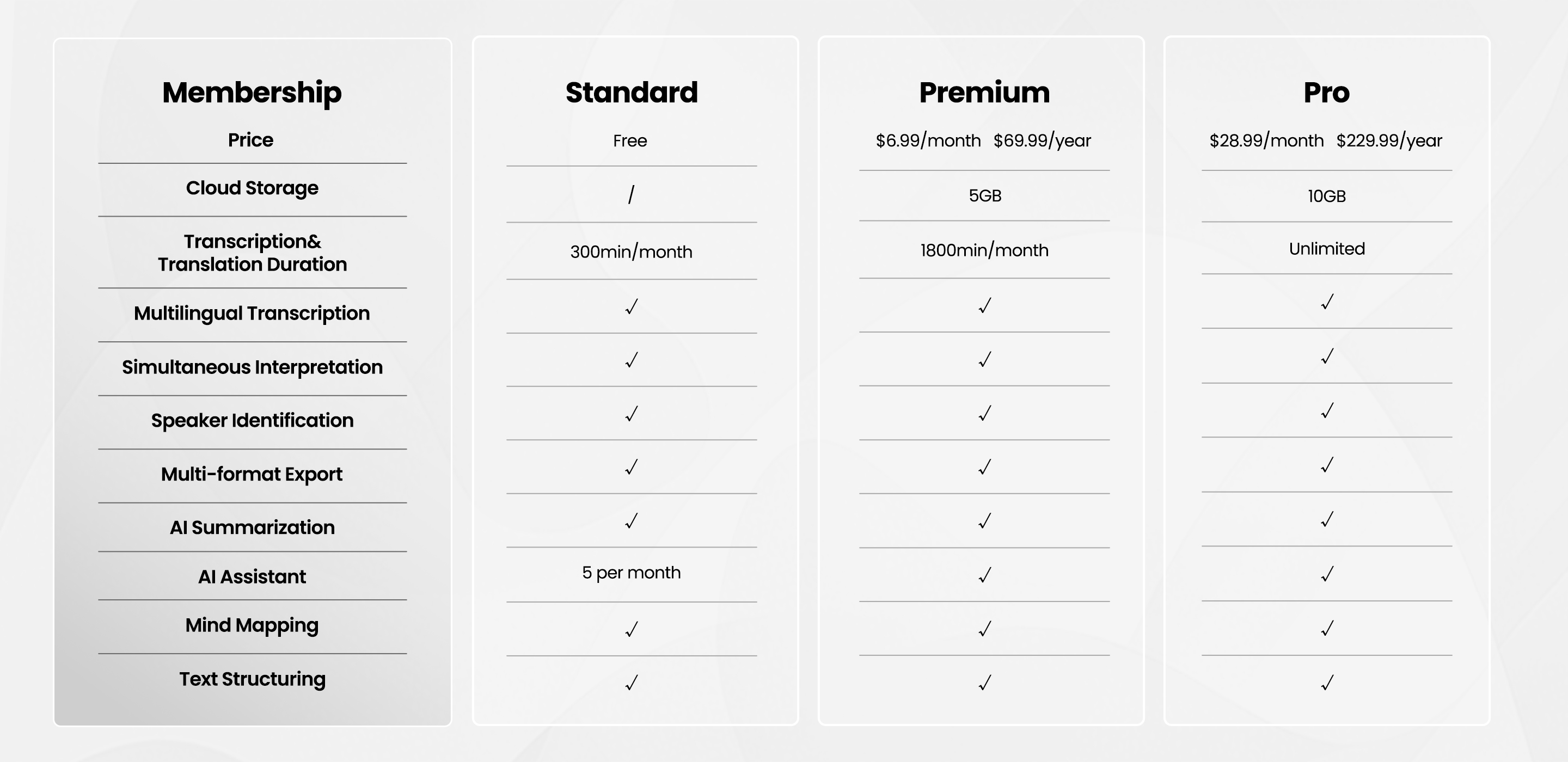
Task: Click the Premium $6.99/month price
Action: tap(928, 140)
